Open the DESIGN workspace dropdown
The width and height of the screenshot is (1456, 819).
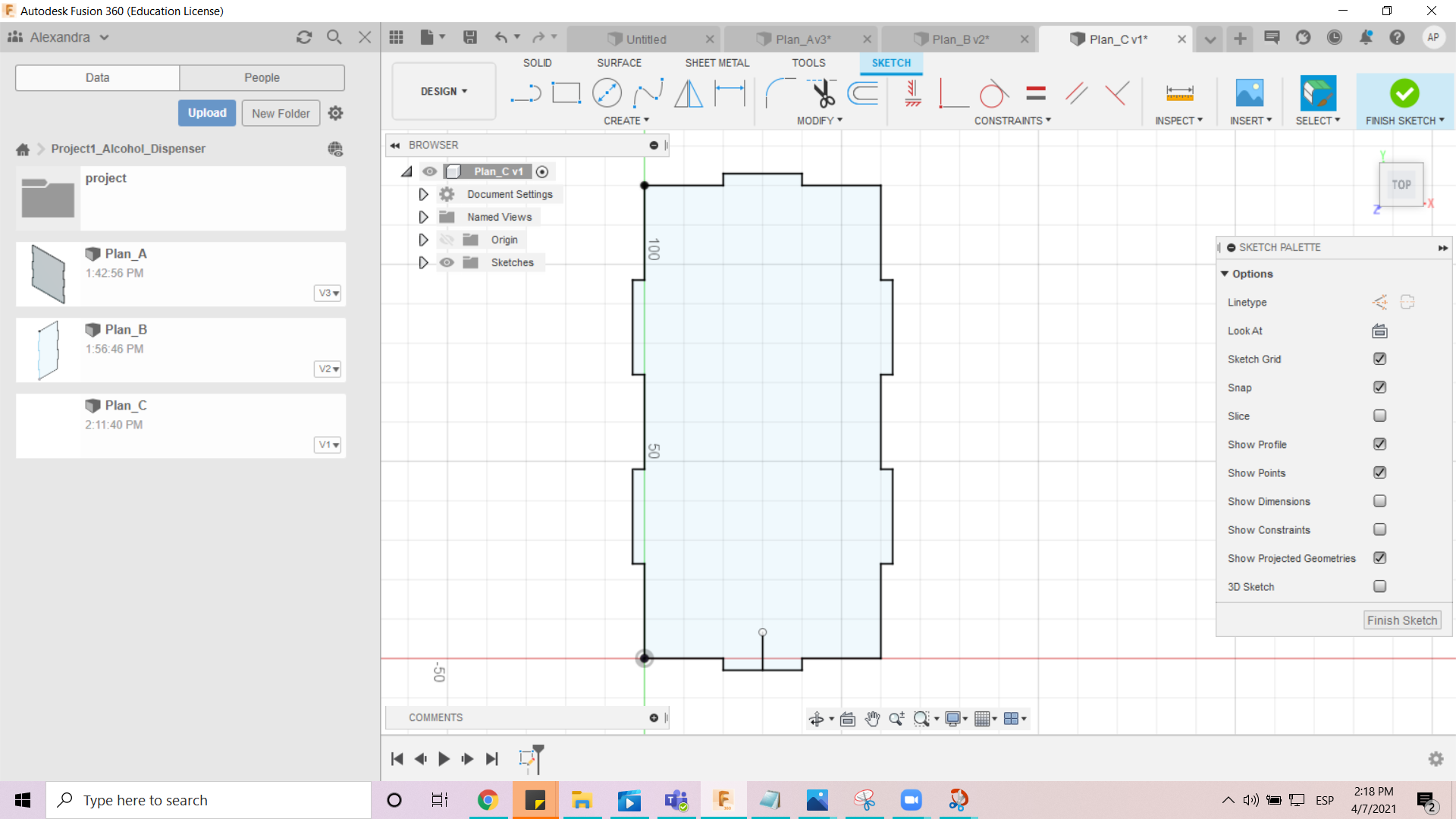click(444, 91)
